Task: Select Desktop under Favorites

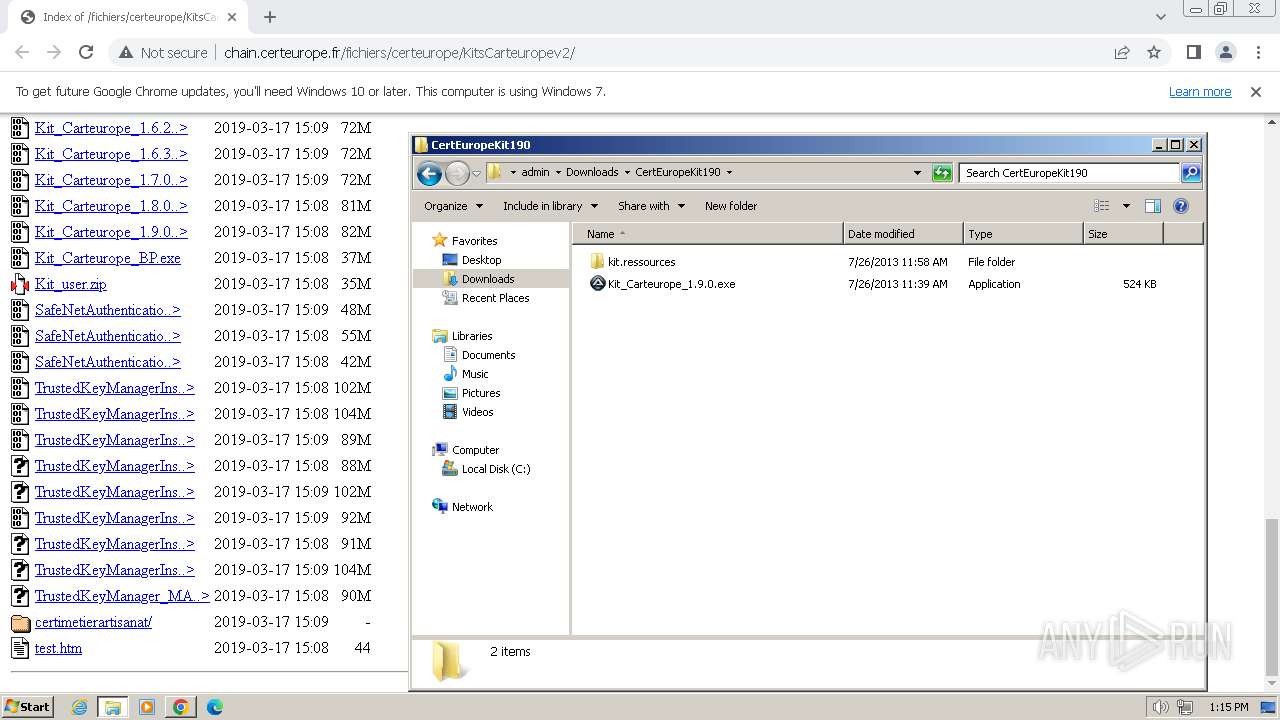Action: click(481, 260)
